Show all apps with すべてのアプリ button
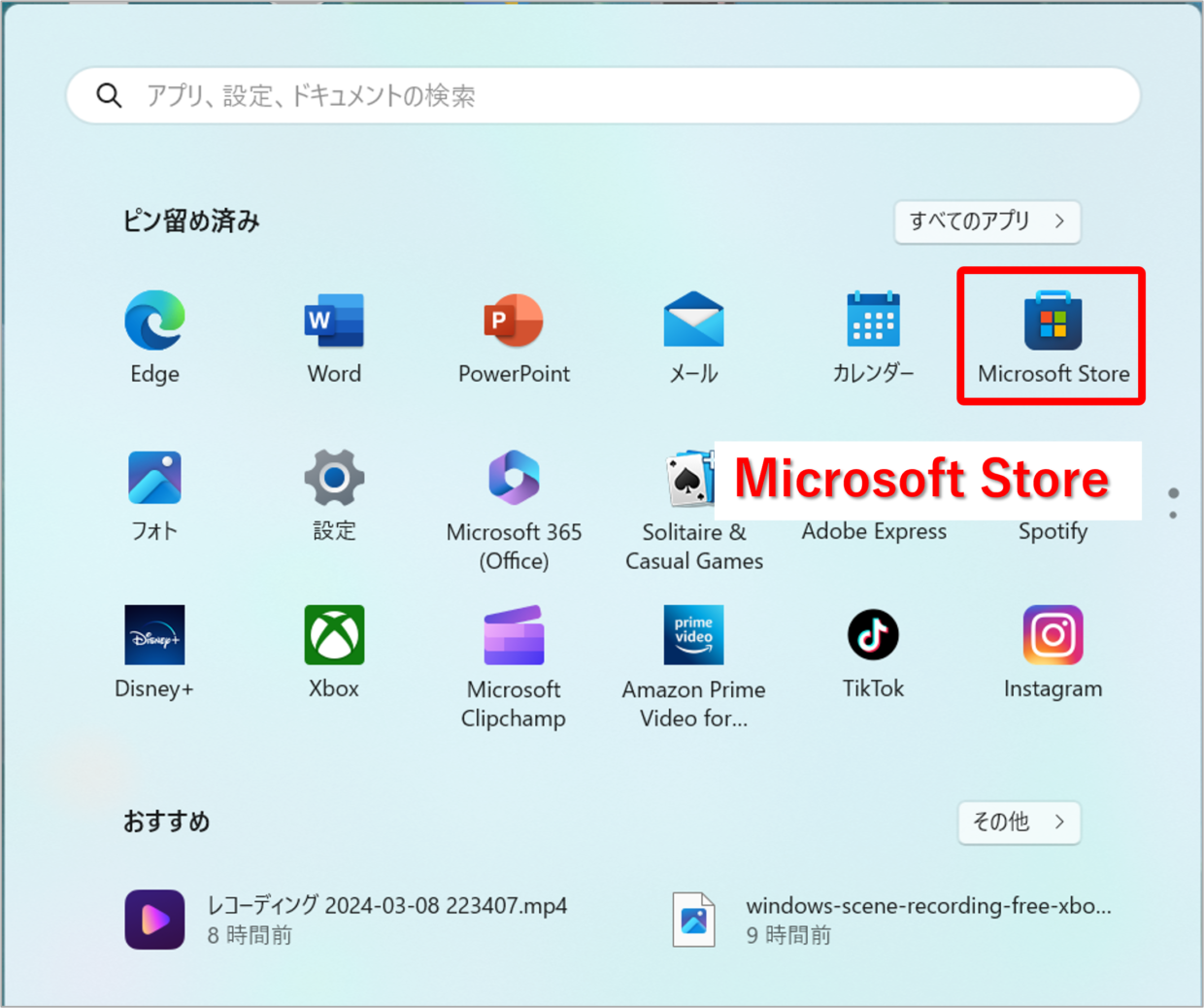The width and height of the screenshot is (1204, 1008). click(x=987, y=221)
